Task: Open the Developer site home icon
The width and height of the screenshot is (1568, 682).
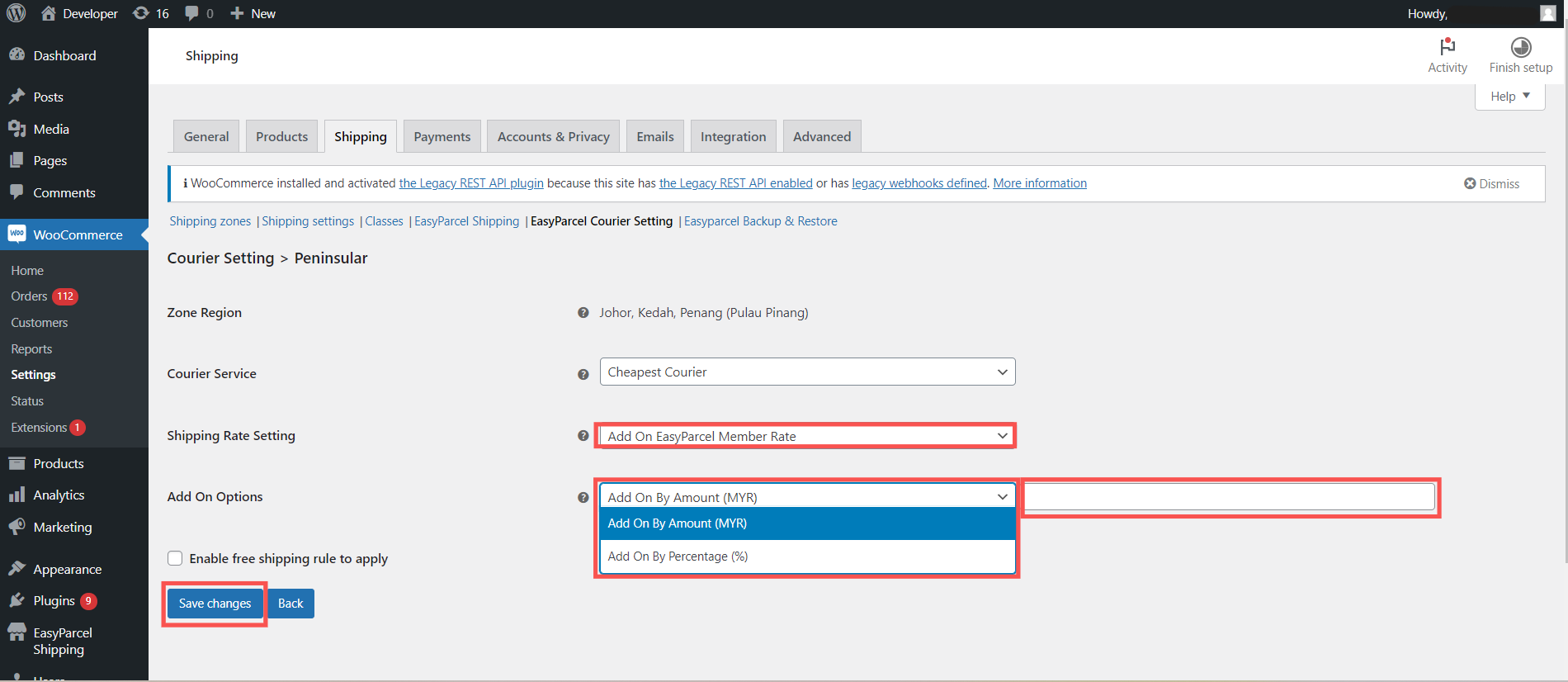Action: pos(49,13)
